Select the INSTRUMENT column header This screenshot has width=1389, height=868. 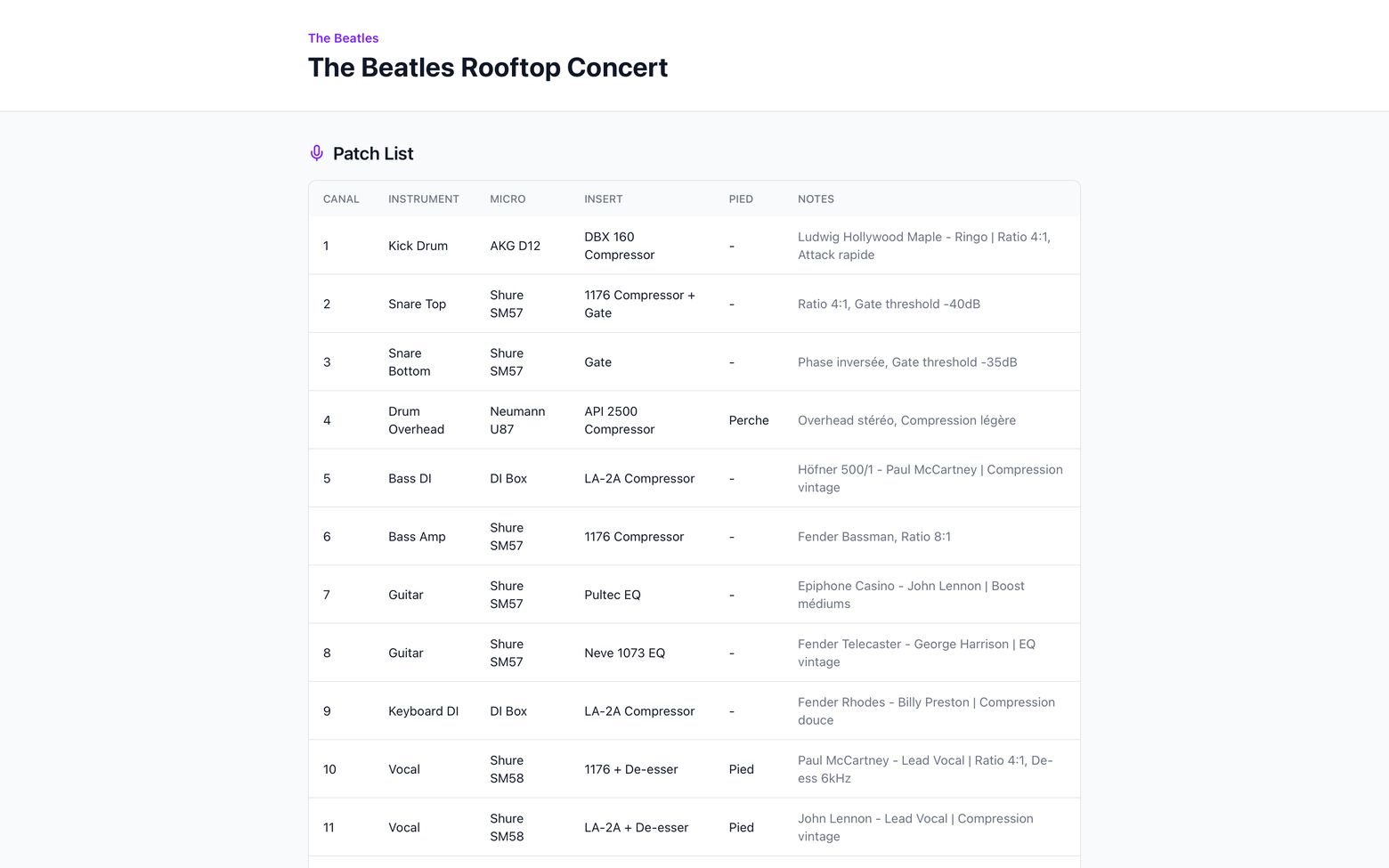click(x=424, y=199)
